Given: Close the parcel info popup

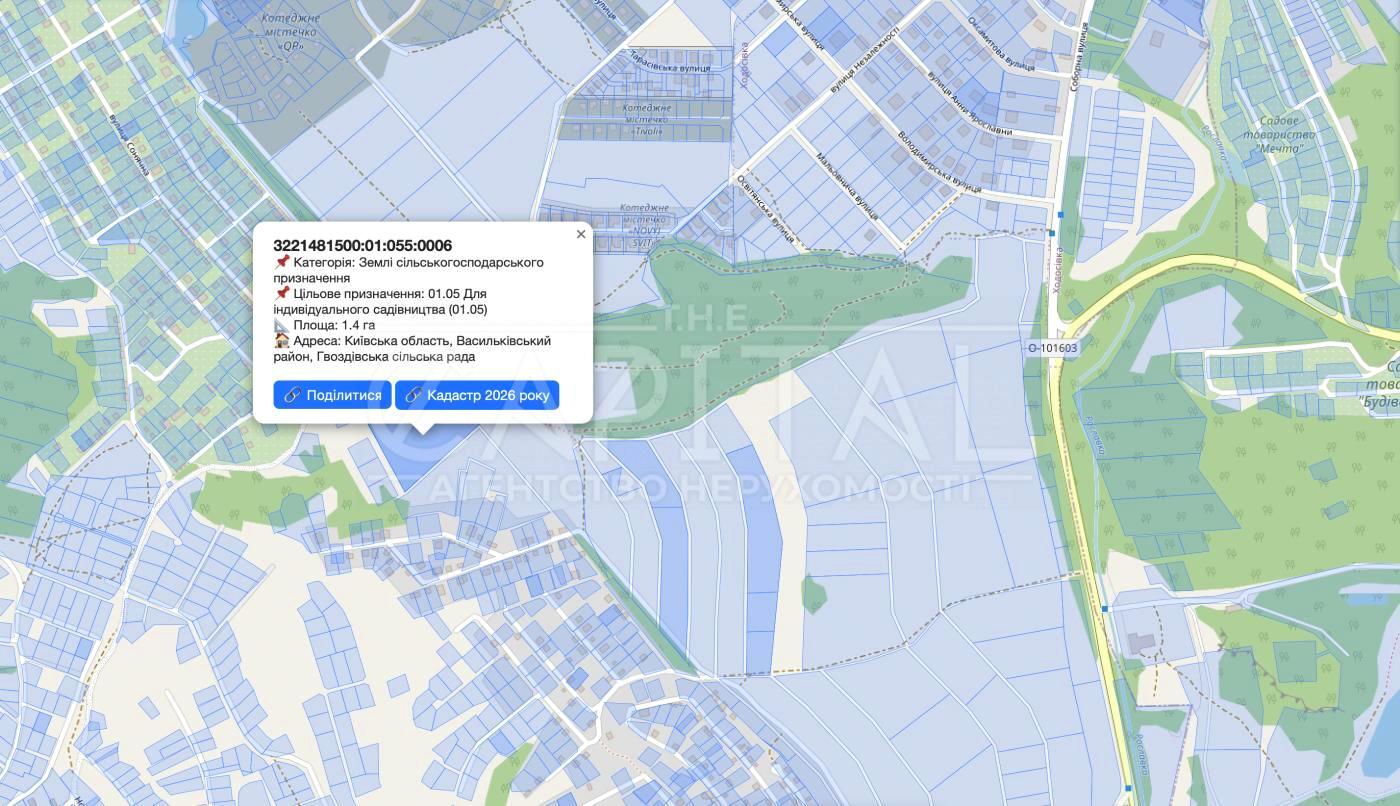Looking at the screenshot, I should pos(581,234).
